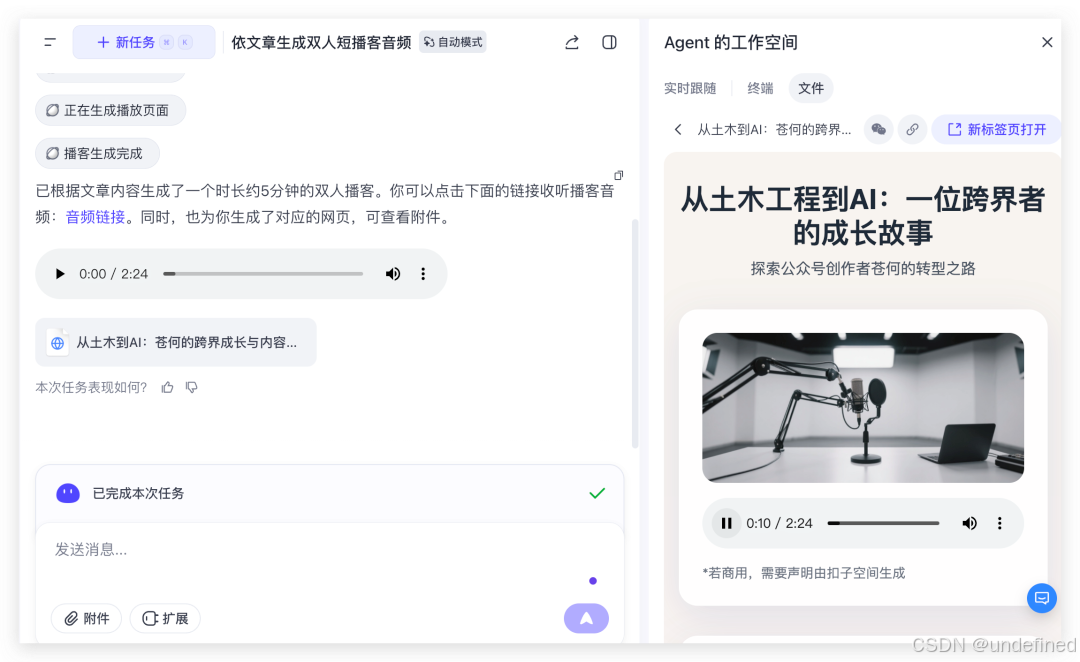The width and height of the screenshot is (1080, 662).
Task: Open the 从土木到AI webpage attachment
Action: click(176, 342)
